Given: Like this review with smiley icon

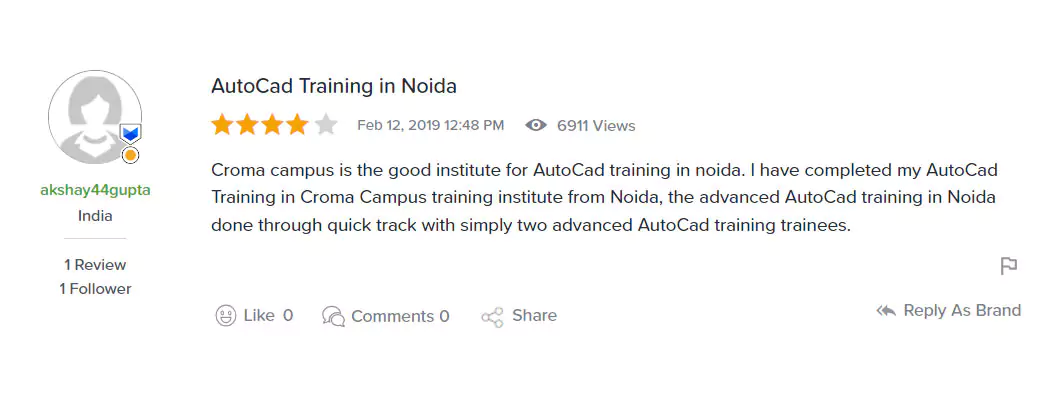Looking at the screenshot, I should (227, 316).
